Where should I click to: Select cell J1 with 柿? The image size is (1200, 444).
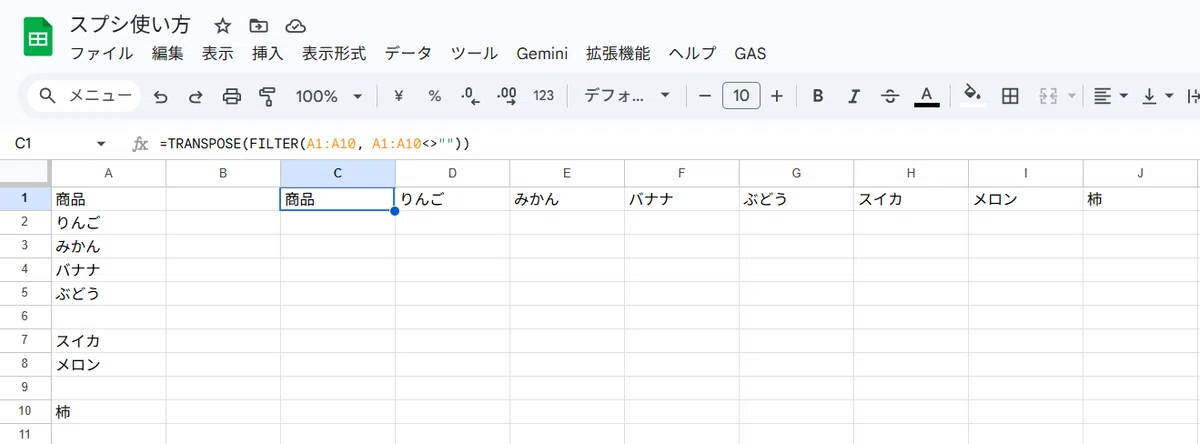1141,199
